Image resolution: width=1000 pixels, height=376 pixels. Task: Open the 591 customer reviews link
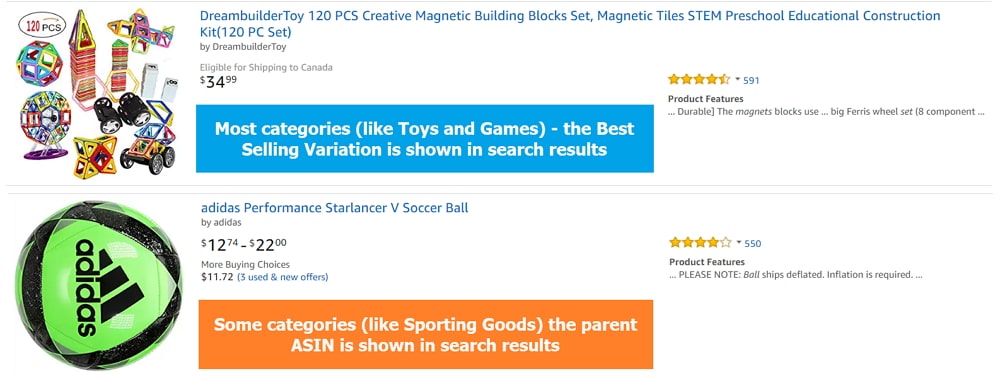pos(751,80)
